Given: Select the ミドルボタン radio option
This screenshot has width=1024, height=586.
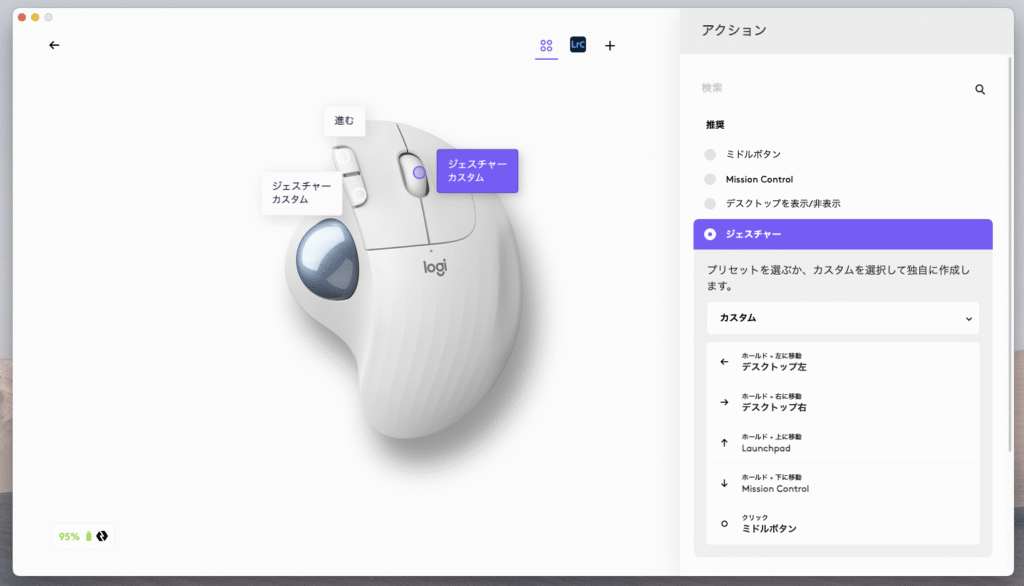Looking at the screenshot, I should pos(710,155).
